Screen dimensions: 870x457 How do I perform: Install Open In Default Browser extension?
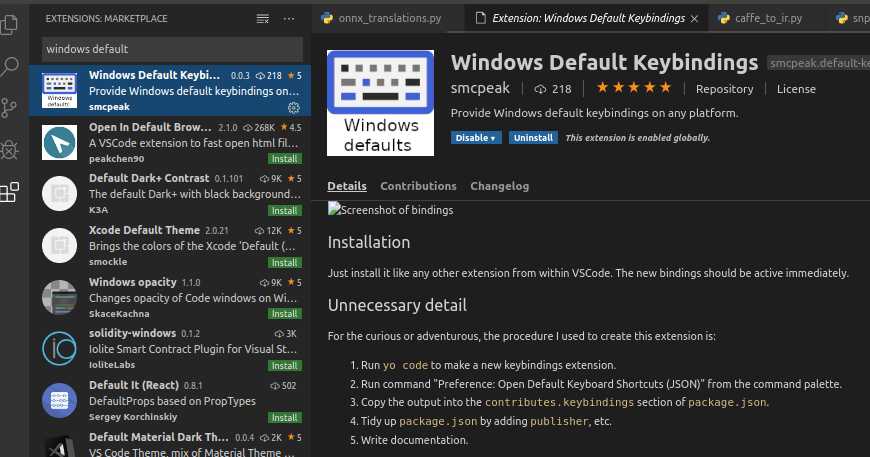285,159
